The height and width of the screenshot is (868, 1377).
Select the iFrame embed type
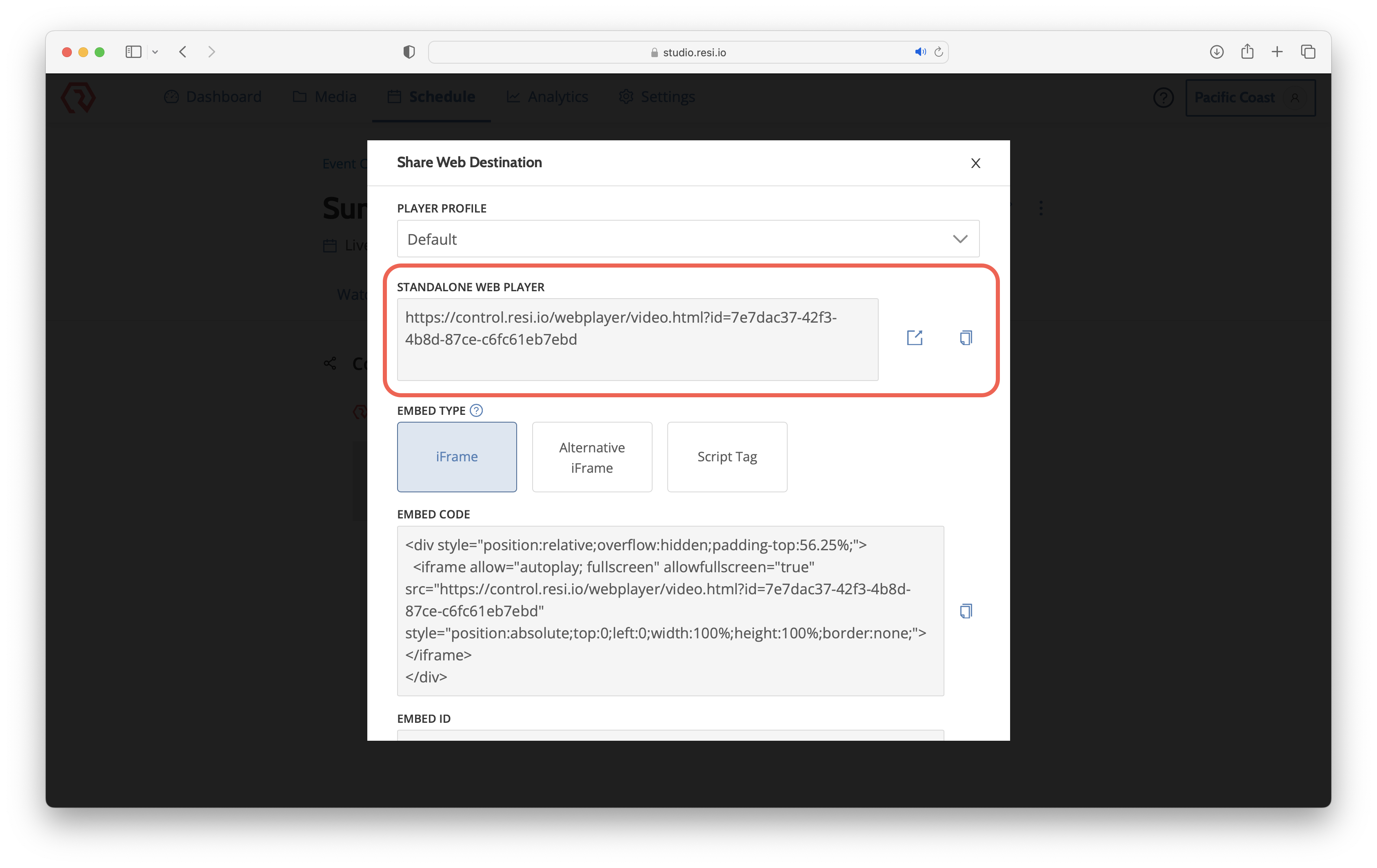click(457, 456)
